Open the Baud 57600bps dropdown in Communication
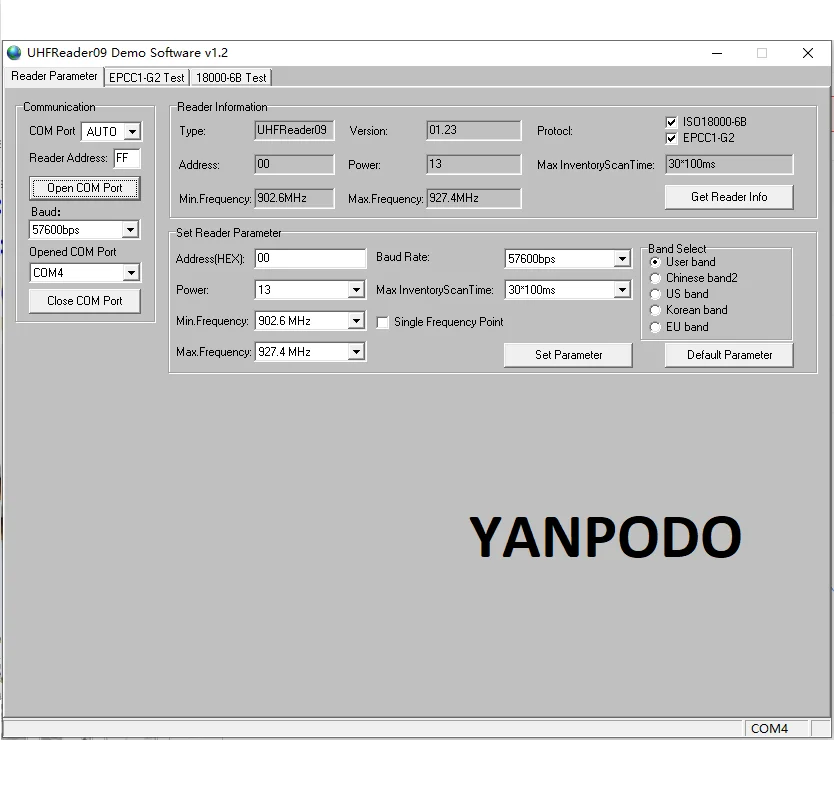 [130, 230]
